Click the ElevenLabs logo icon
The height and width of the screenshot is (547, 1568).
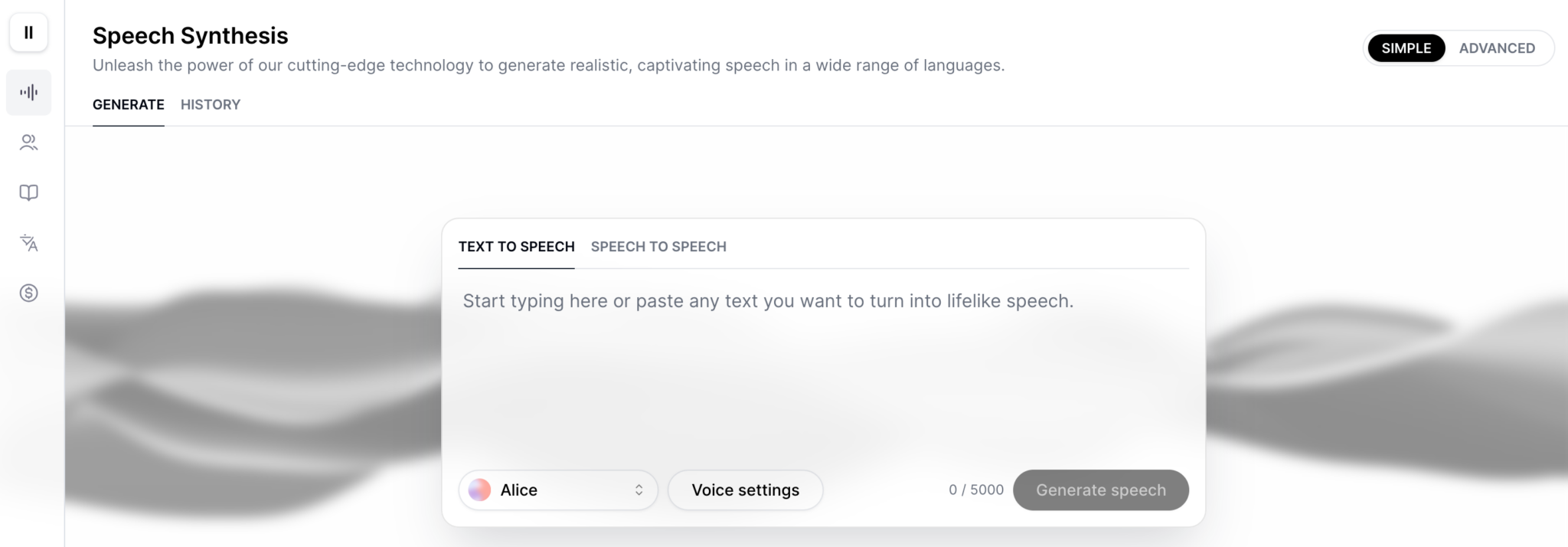[28, 32]
